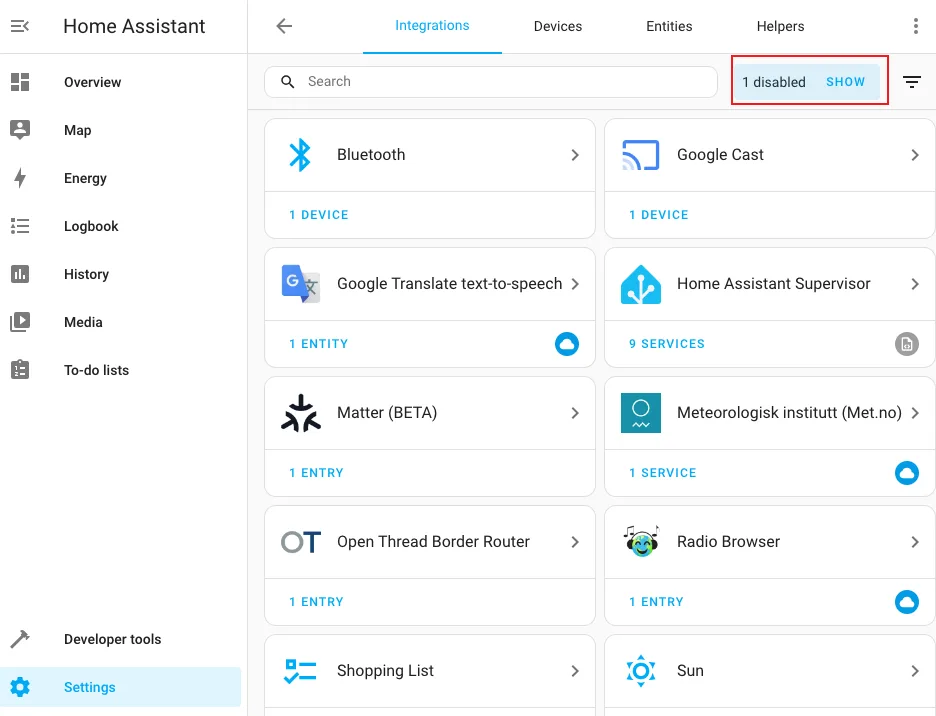
Task: Click the Google Cast logo
Action: (x=641, y=155)
